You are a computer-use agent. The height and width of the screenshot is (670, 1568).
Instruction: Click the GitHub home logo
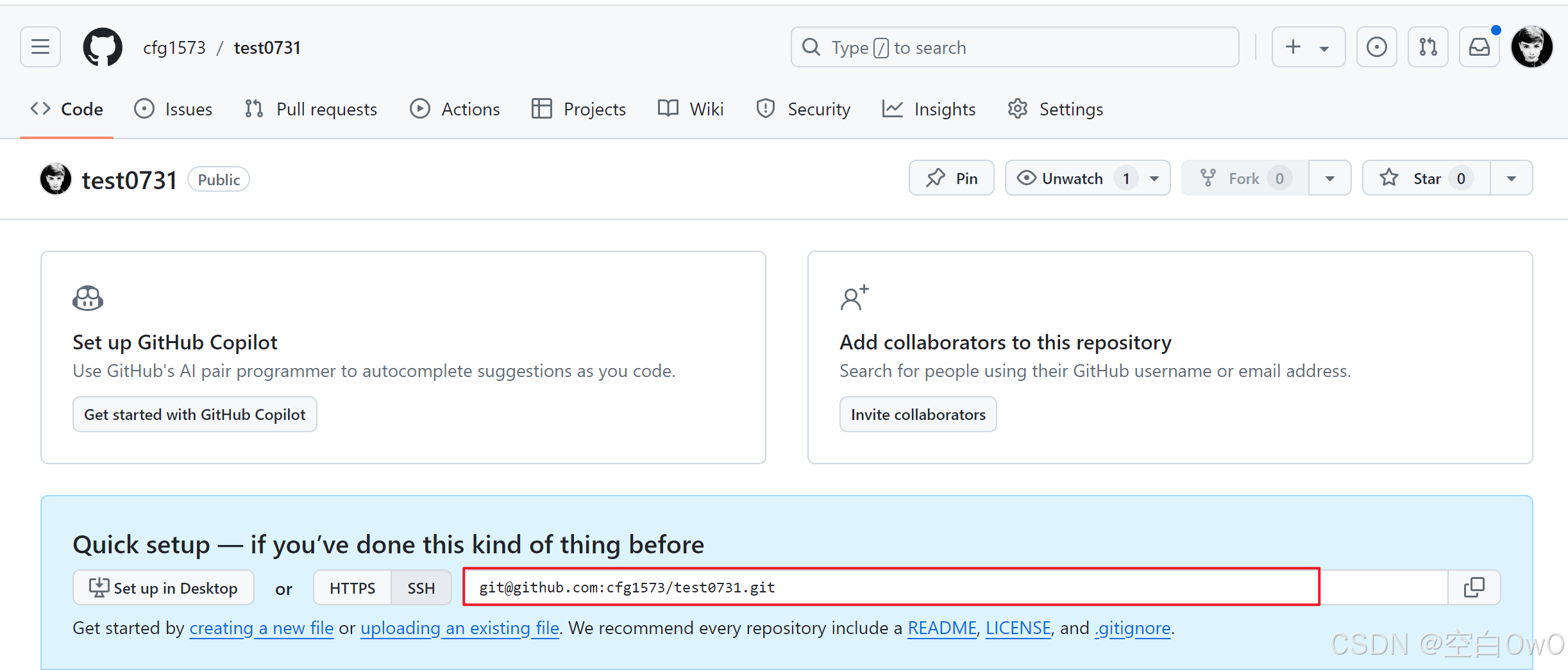tap(102, 47)
